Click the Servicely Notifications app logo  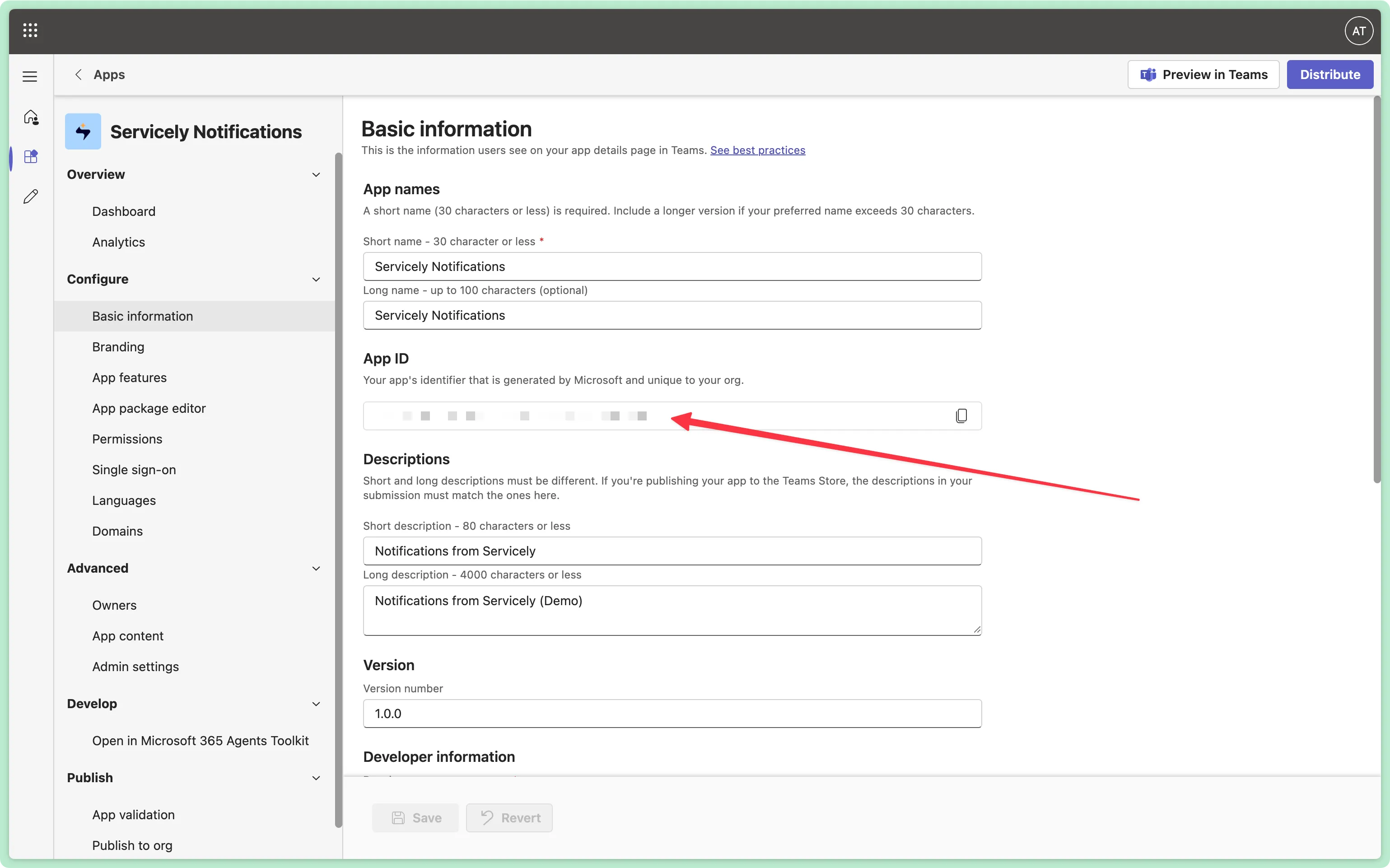(x=83, y=131)
